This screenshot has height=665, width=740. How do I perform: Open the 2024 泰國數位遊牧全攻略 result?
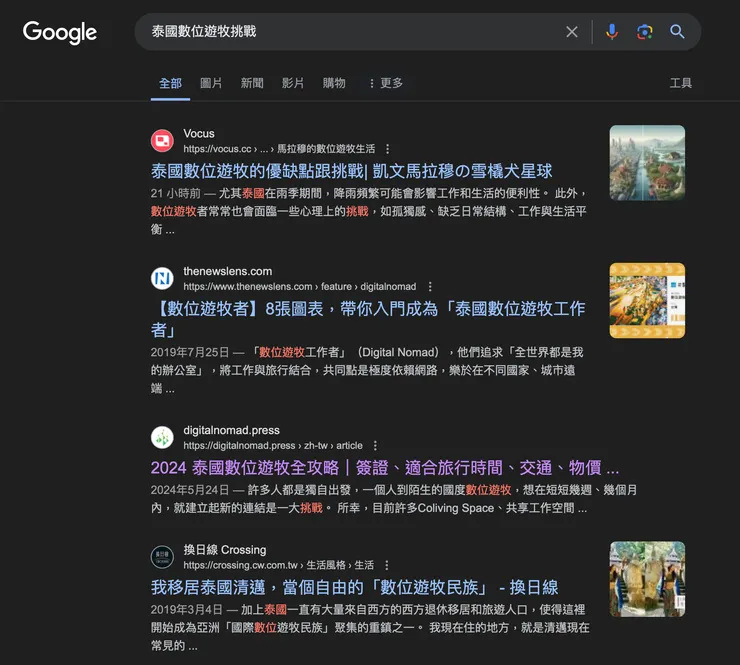385,468
